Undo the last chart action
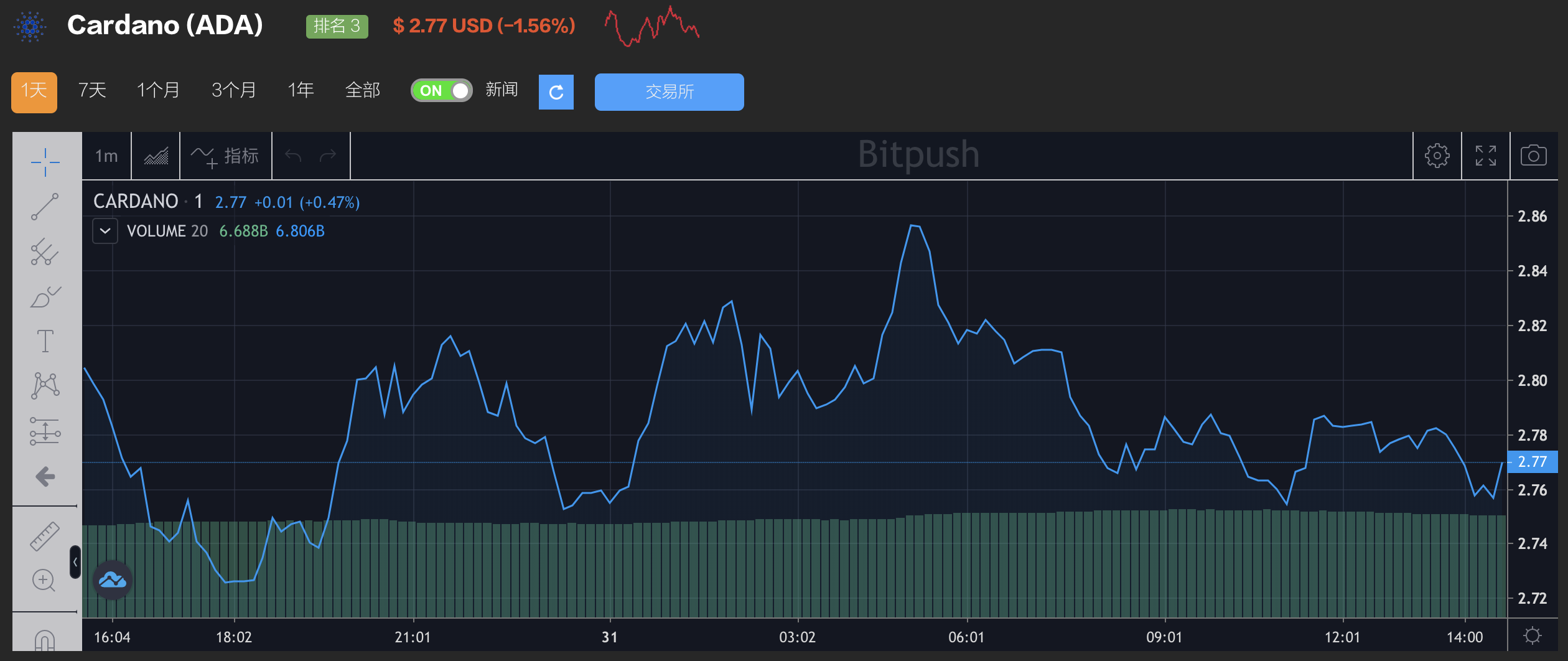The height and width of the screenshot is (661, 1568). pos(293,156)
